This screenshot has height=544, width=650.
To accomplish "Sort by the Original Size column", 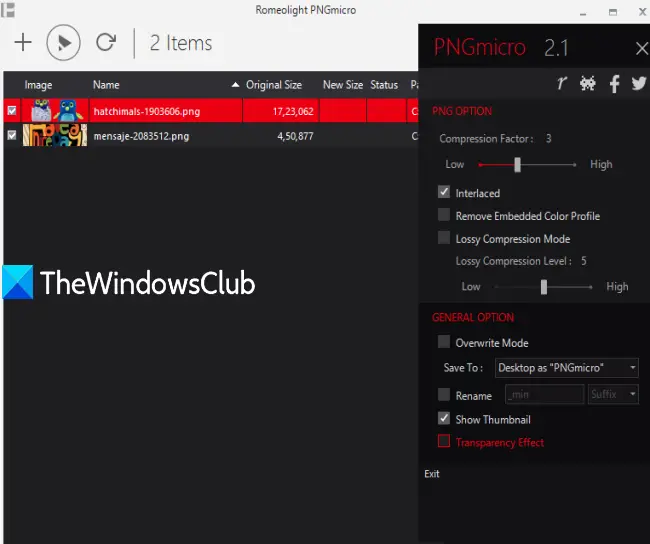I will click(274, 85).
